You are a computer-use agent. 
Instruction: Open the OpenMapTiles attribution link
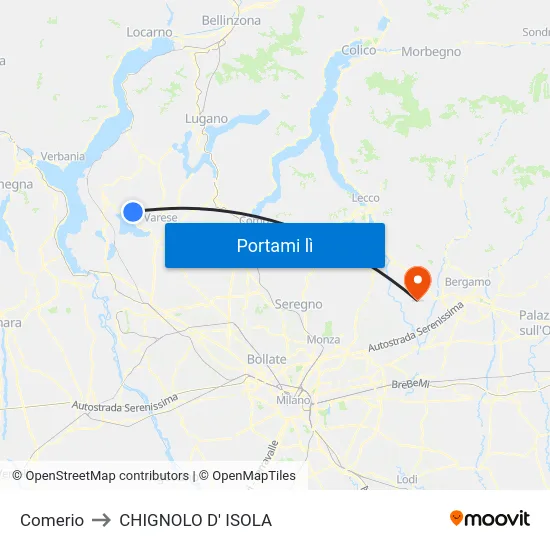click(247, 476)
